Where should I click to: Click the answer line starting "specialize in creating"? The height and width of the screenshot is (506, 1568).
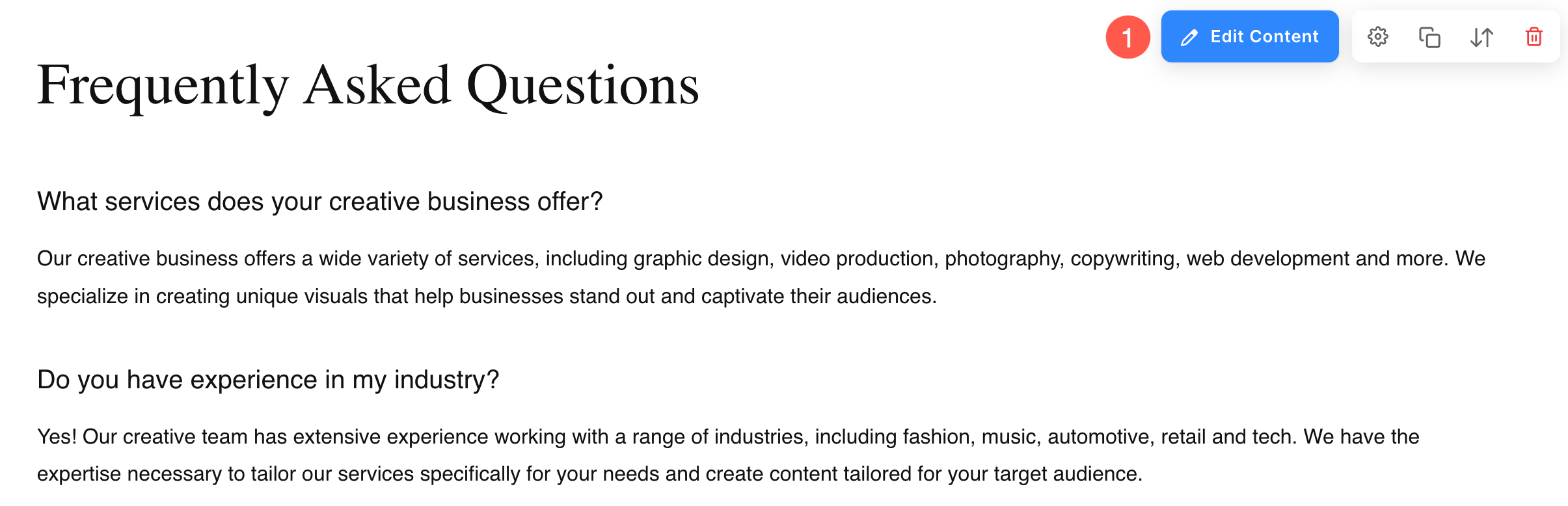click(x=486, y=297)
